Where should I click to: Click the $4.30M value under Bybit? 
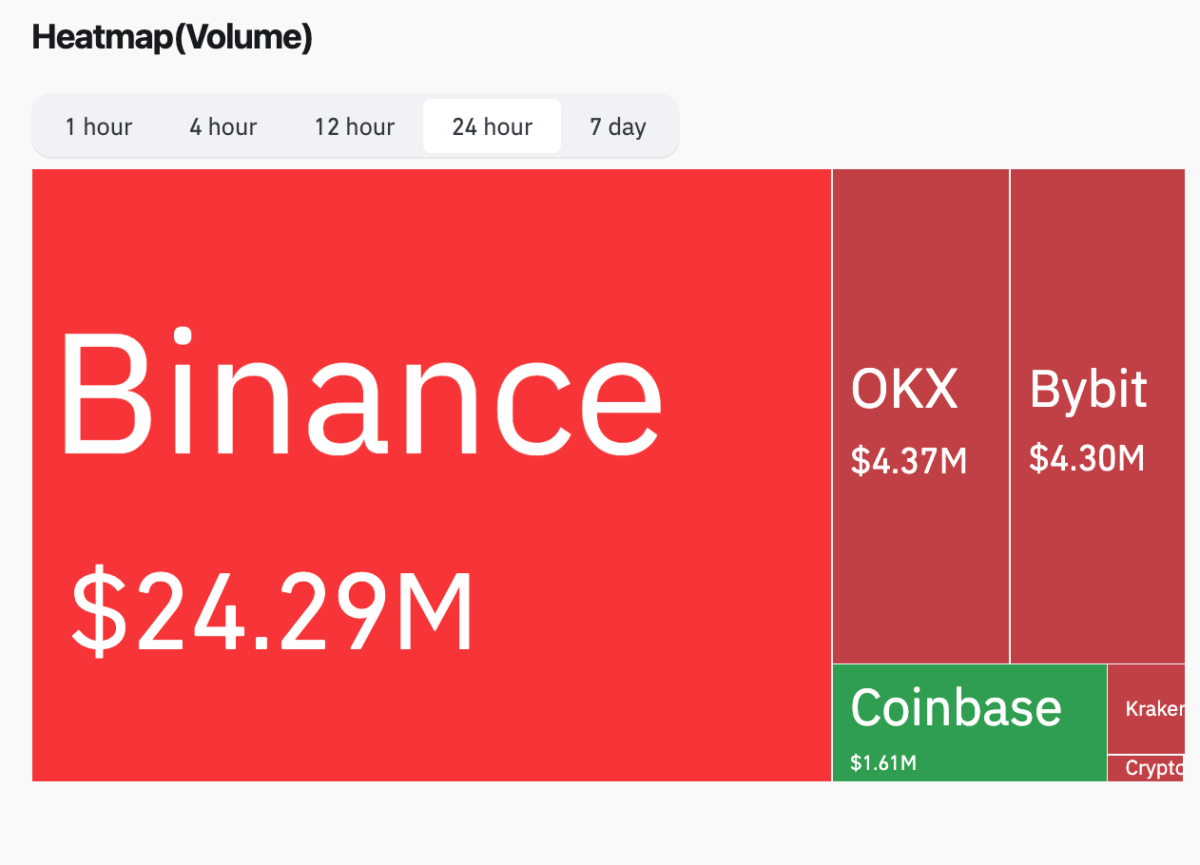point(1086,459)
